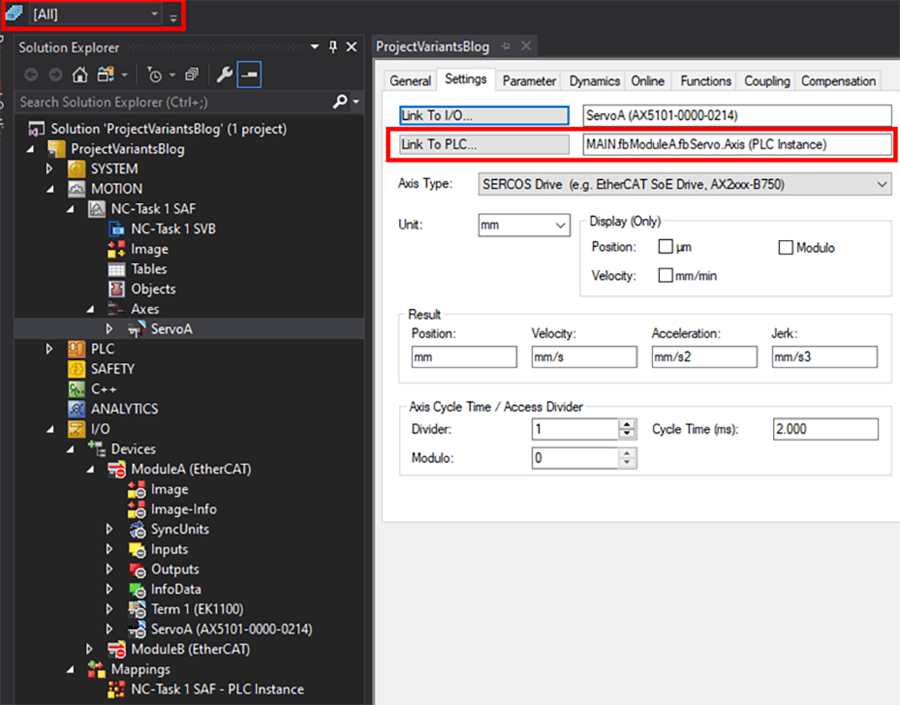Click the Collapse All icon in toolbar

point(191,75)
